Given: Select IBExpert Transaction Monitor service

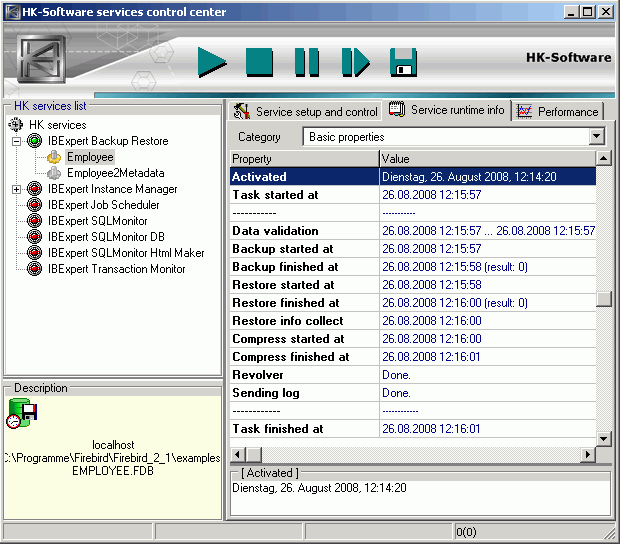Looking at the screenshot, I should pyautogui.click(x=116, y=269).
